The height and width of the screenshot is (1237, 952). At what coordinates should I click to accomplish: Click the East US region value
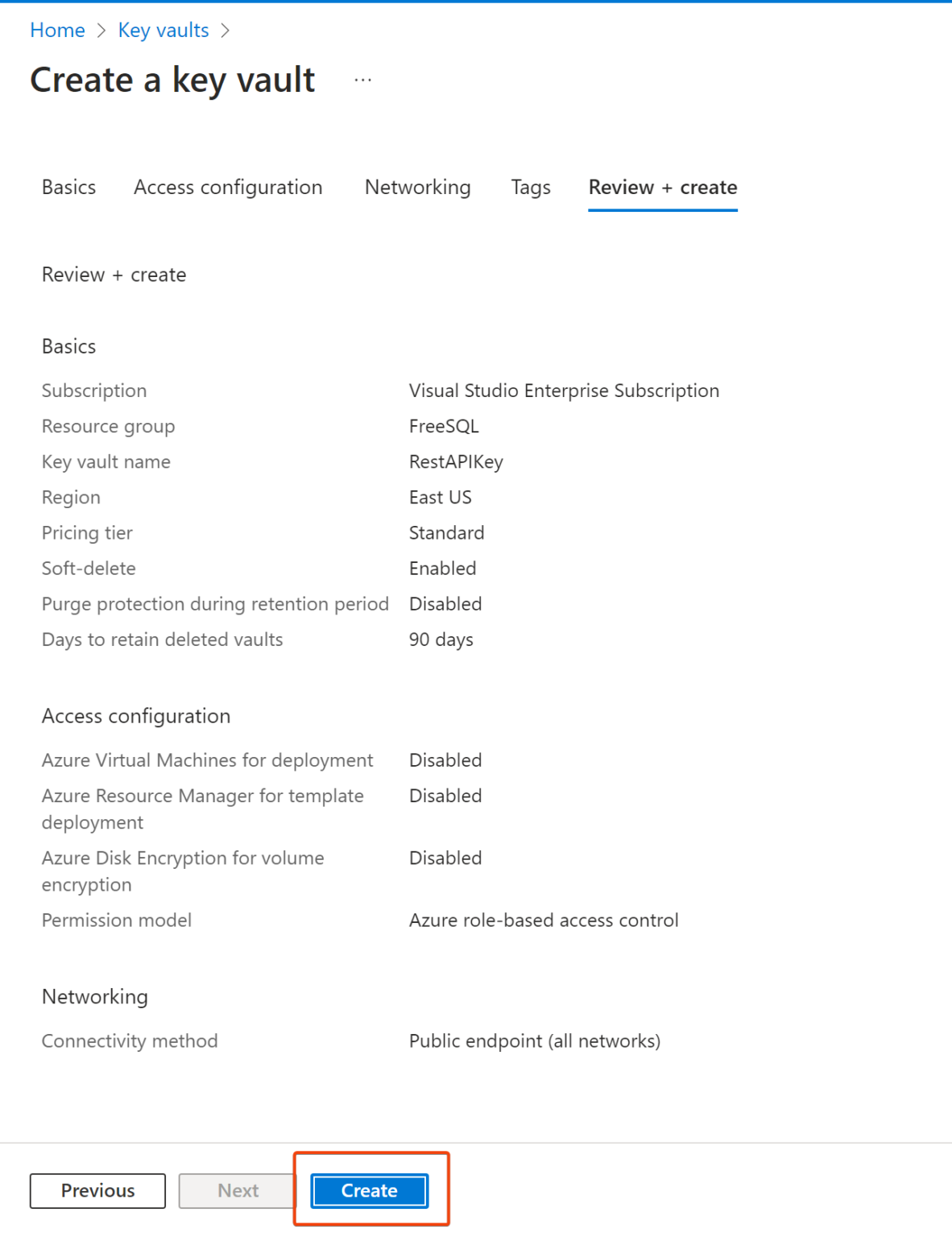point(440,497)
